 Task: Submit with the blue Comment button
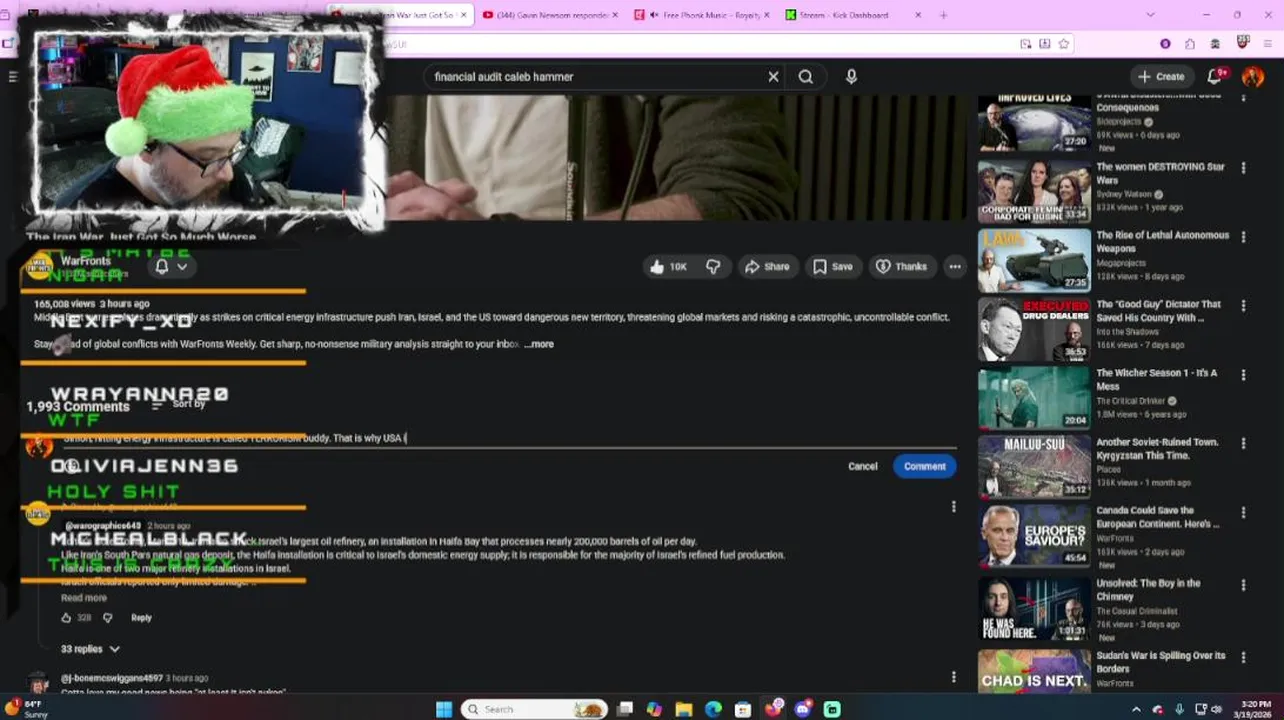(924, 466)
